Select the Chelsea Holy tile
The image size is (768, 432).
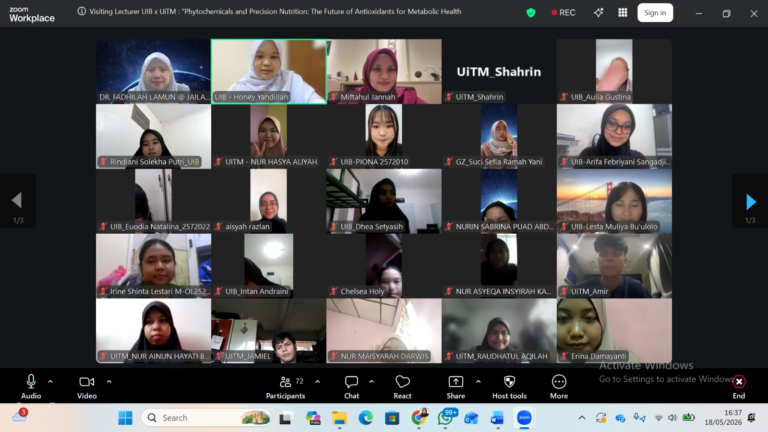click(384, 265)
